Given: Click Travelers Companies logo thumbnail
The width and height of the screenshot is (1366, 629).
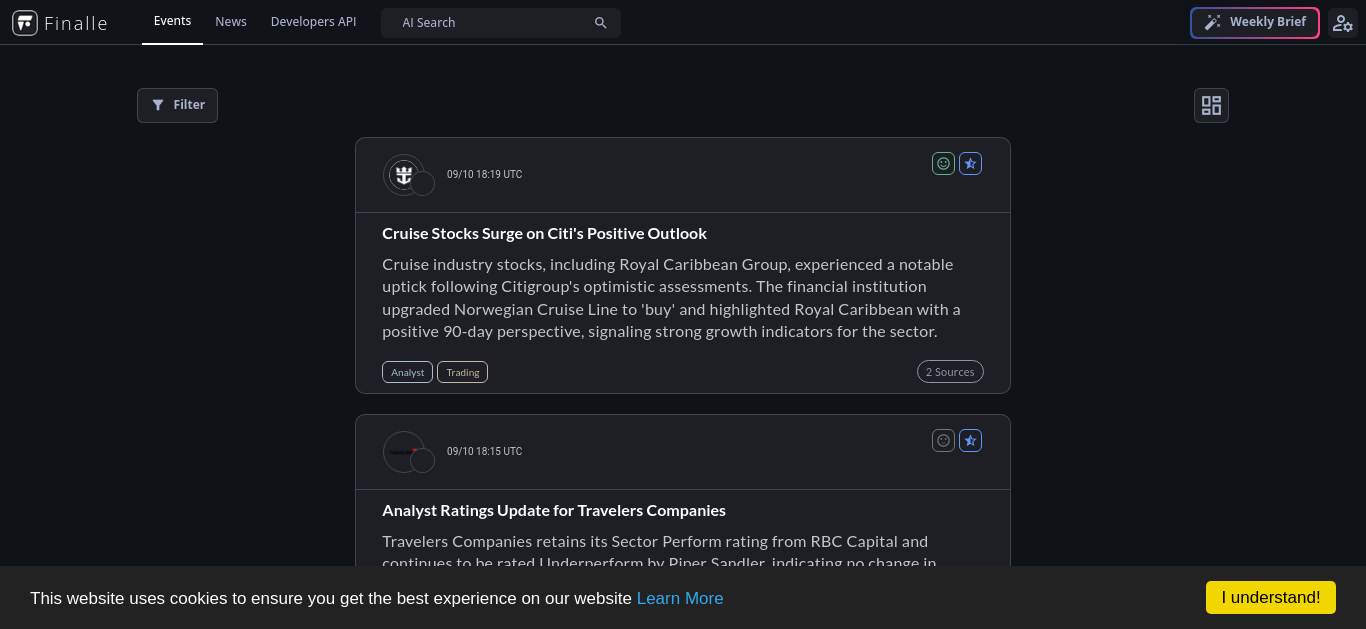Looking at the screenshot, I should (404, 452).
